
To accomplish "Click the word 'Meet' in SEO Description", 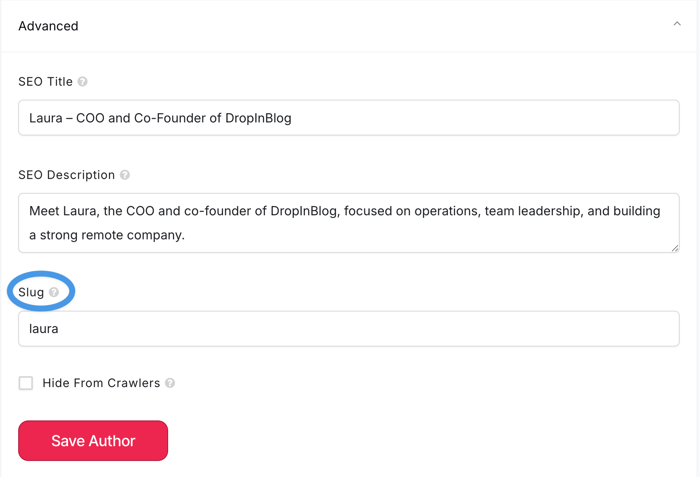I will [45, 211].
